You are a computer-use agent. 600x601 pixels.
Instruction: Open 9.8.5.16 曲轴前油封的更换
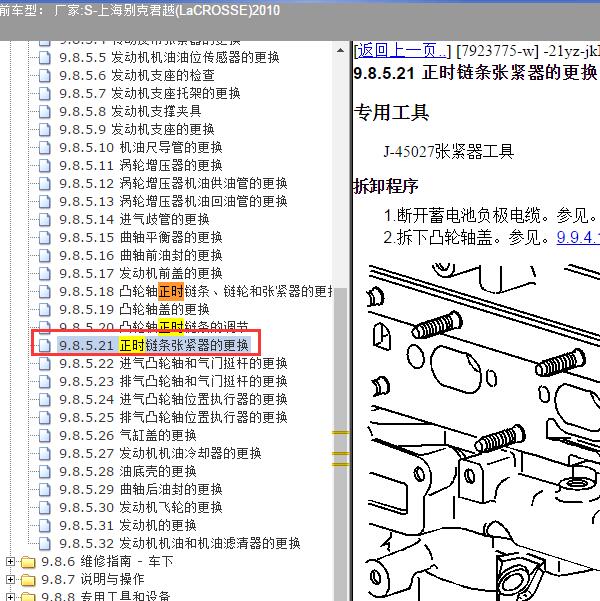[141, 256]
